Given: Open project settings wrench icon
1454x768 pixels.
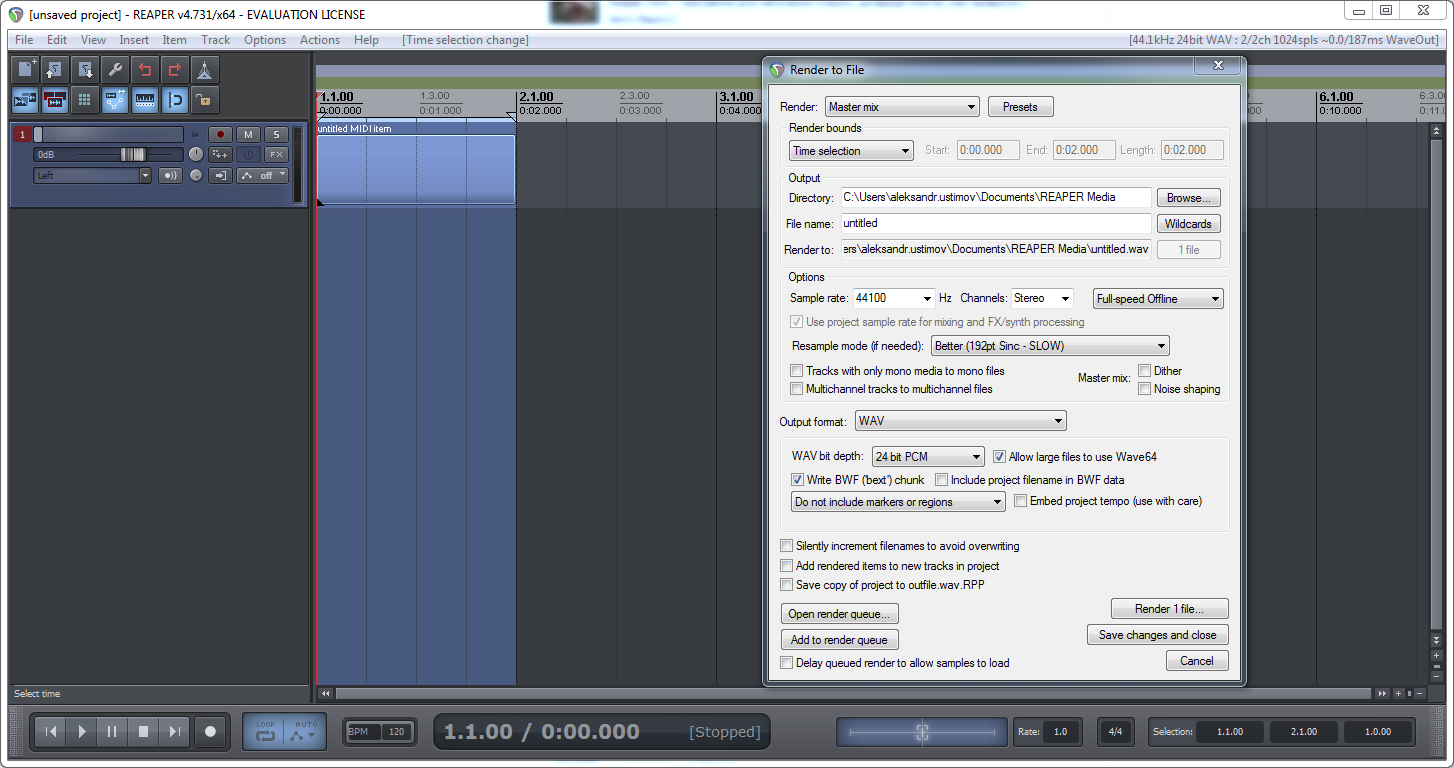Looking at the screenshot, I should pos(115,70).
